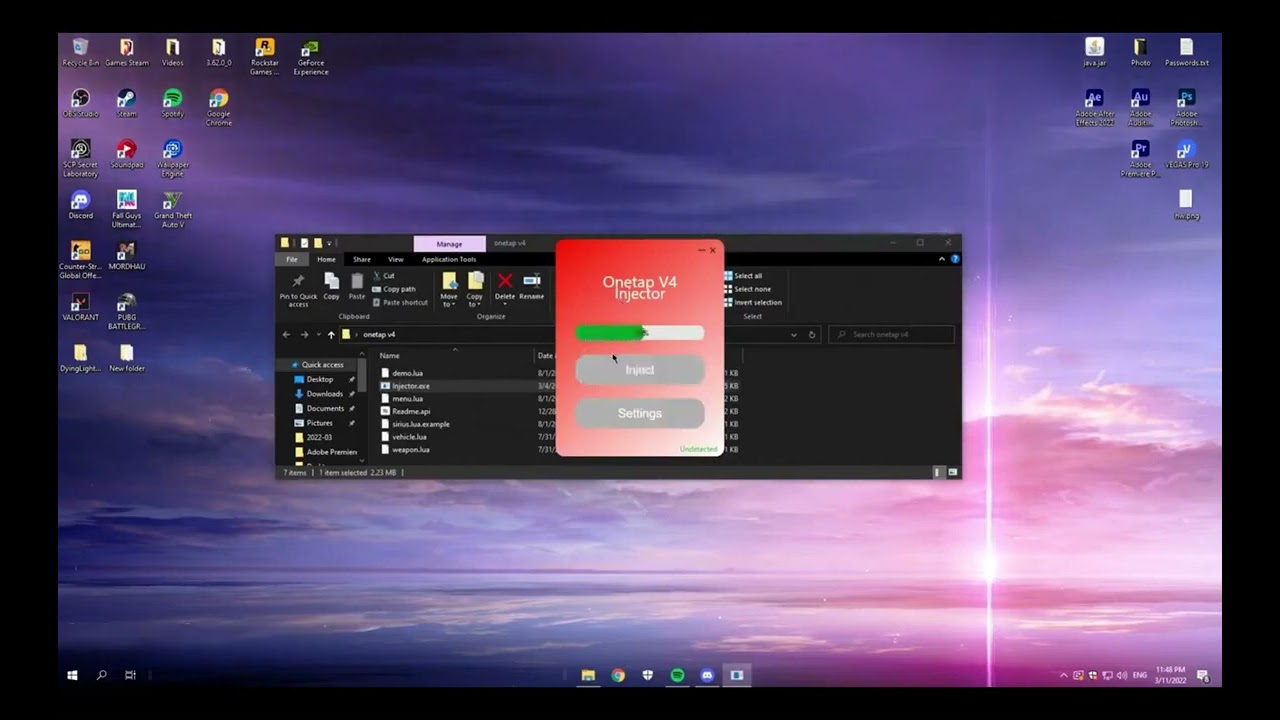This screenshot has width=1280, height=720.
Task: Click the Discord icon in the taskbar
Action: (707, 675)
